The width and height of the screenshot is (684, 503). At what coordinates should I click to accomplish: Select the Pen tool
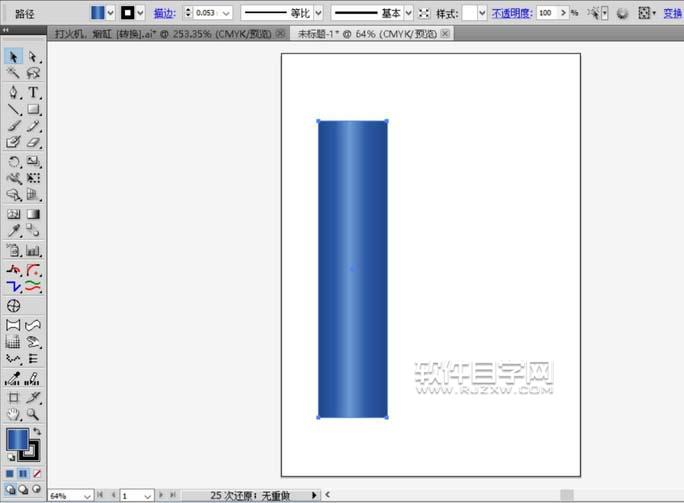tap(14, 92)
